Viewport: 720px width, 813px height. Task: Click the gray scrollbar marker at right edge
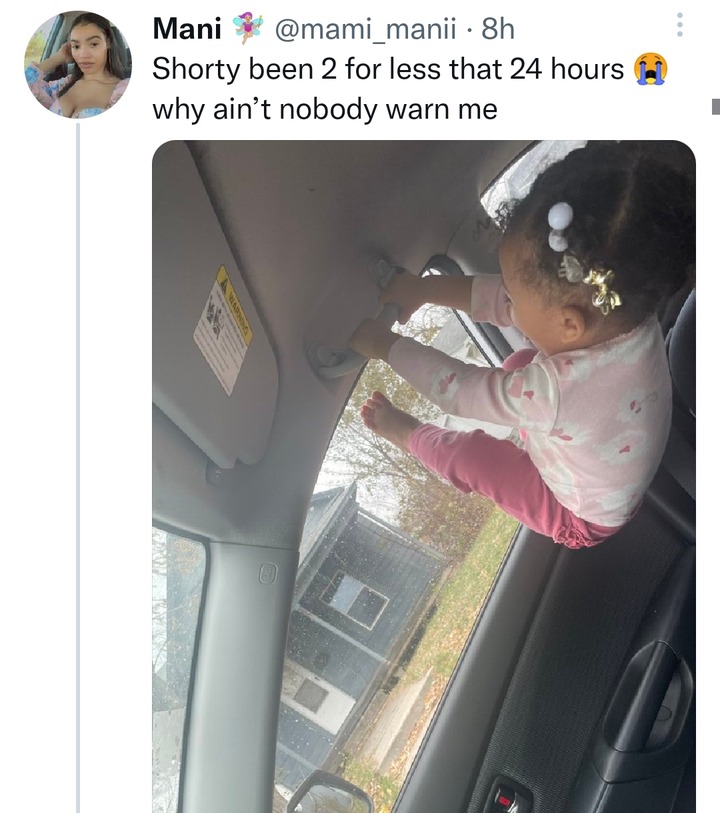[716, 106]
